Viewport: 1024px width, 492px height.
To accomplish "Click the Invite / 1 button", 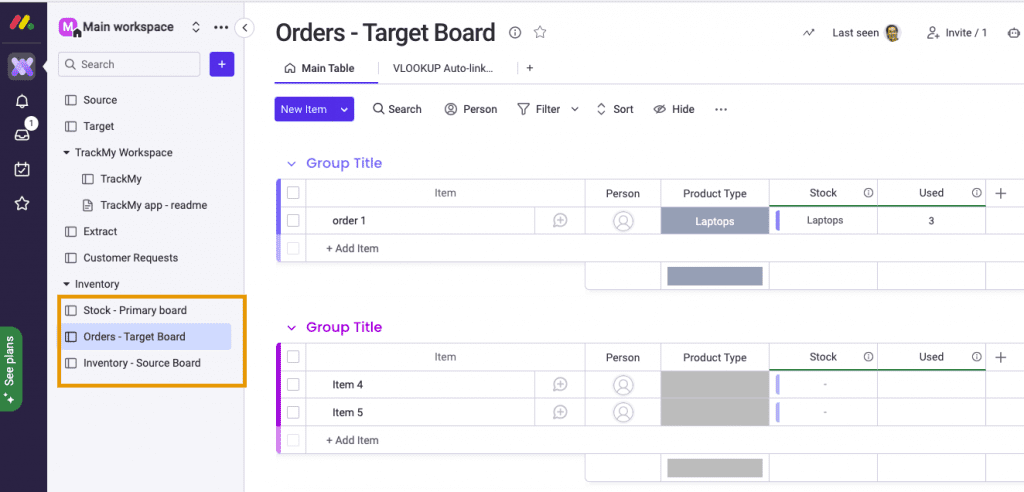I will 957,33.
